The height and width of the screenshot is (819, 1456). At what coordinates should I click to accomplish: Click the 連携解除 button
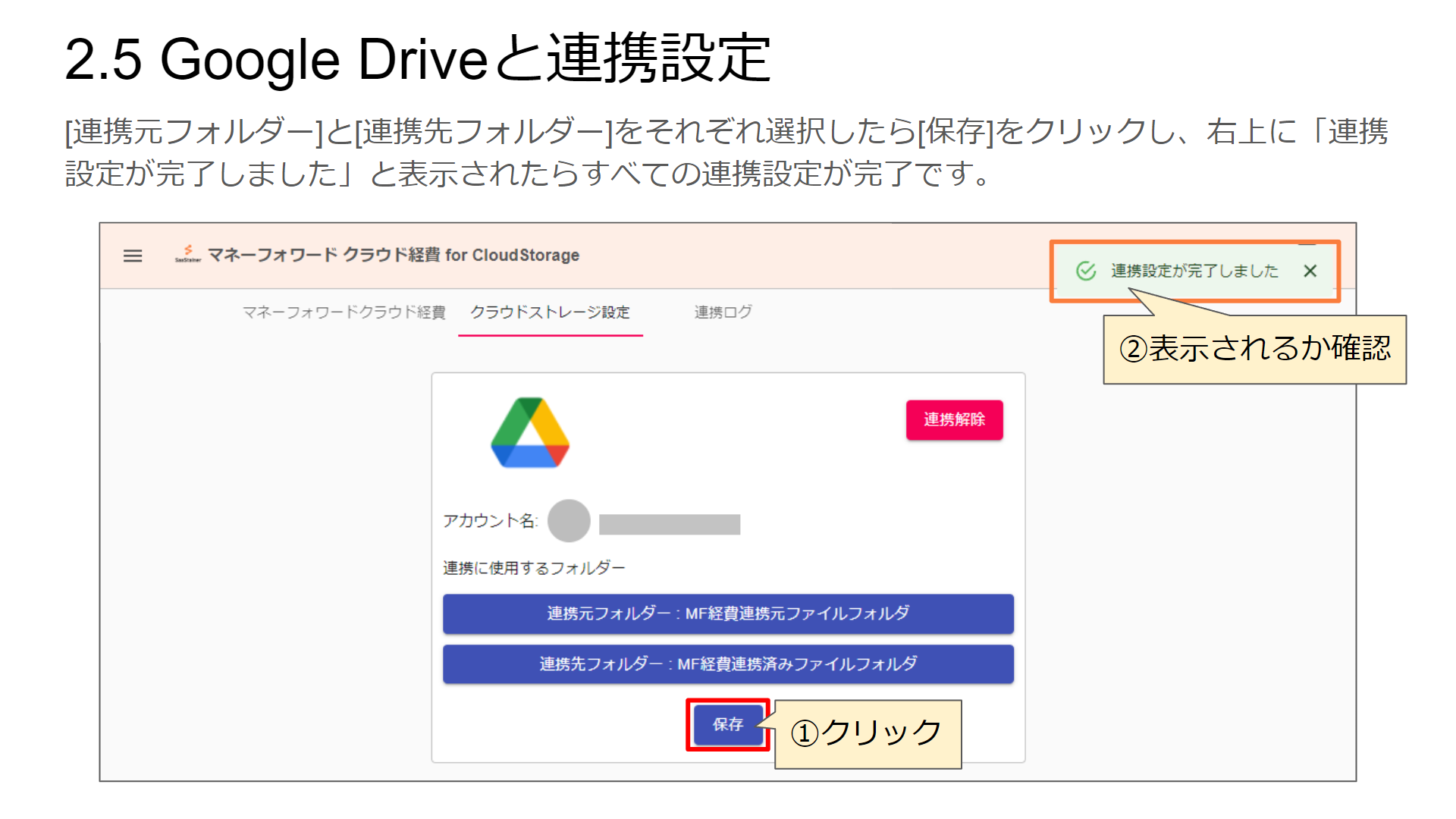pos(954,419)
